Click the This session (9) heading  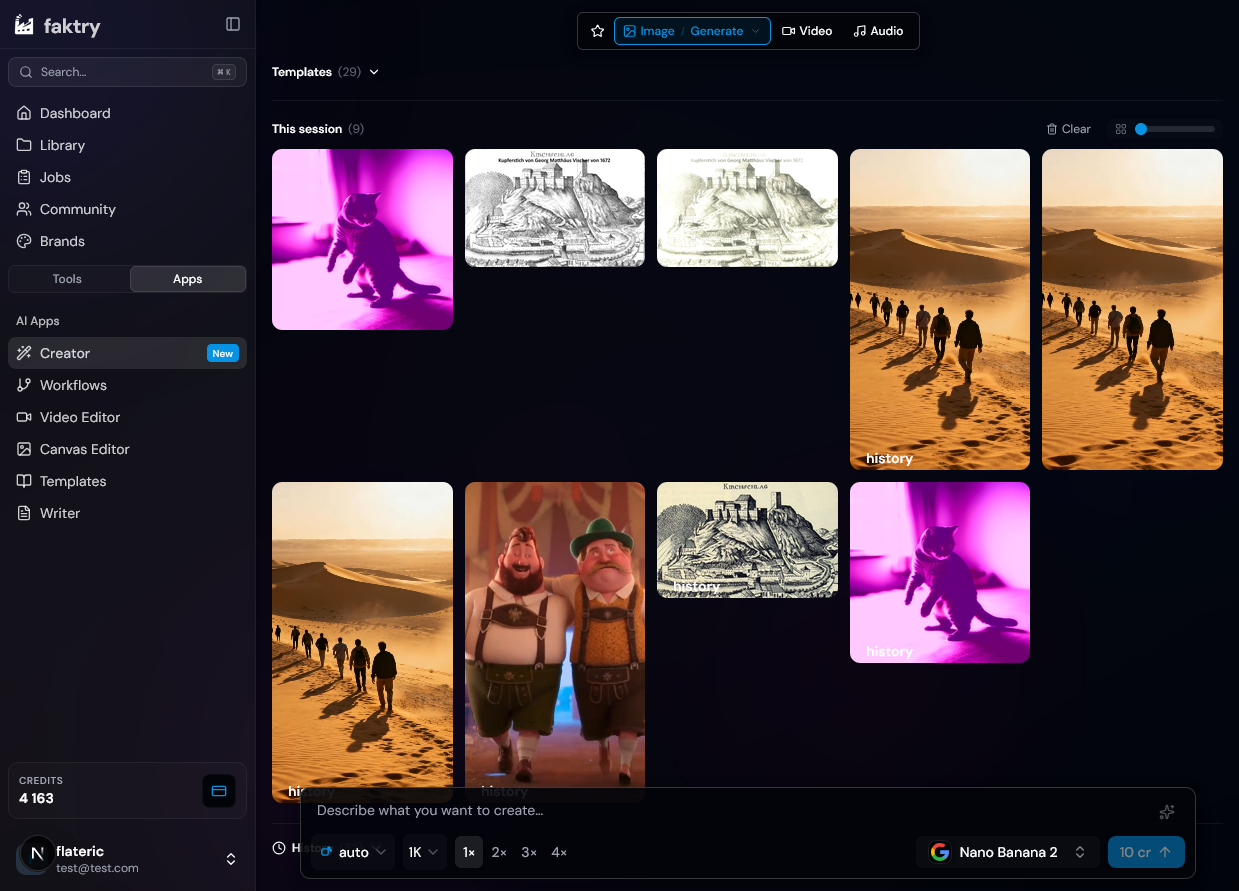[318, 129]
